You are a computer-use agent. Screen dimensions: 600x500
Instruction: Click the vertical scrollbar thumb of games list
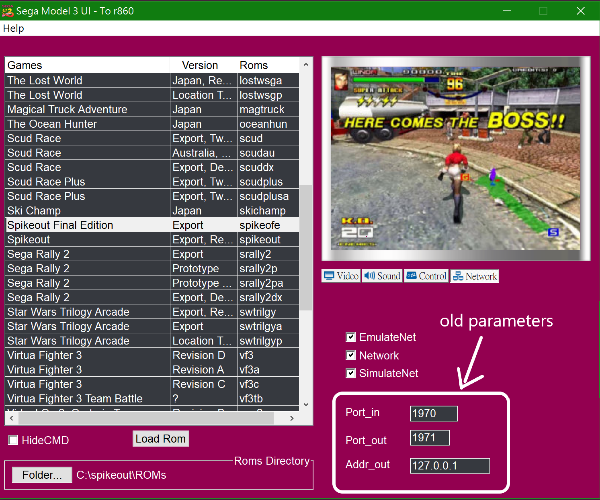coord(306,247)
